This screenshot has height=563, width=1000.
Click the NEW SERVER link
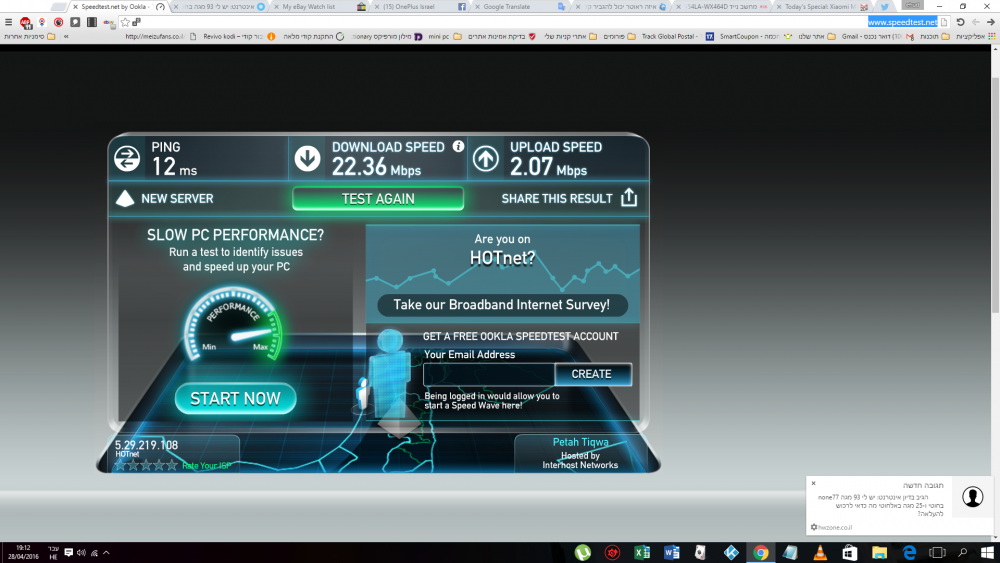[x=177, y=198]
